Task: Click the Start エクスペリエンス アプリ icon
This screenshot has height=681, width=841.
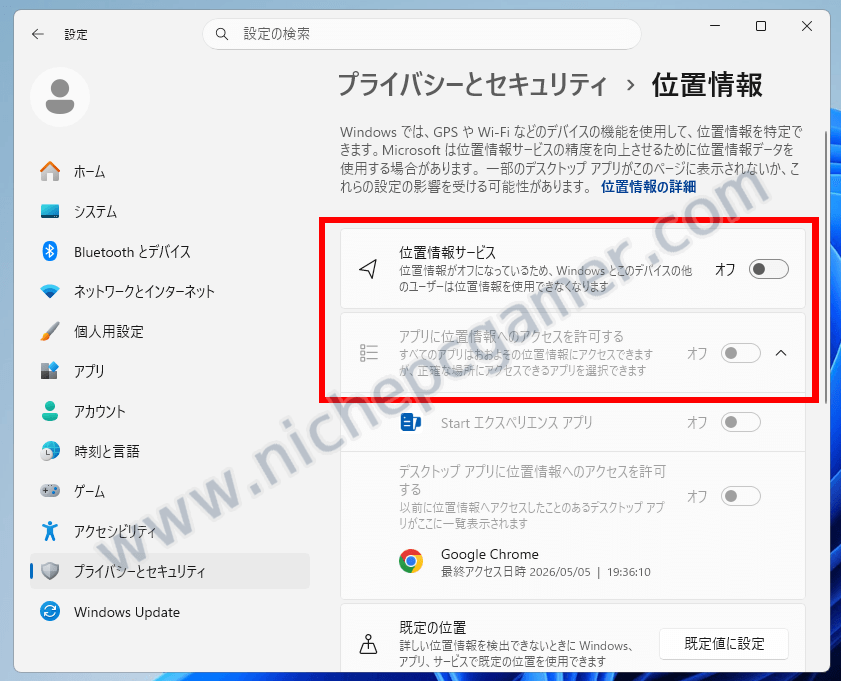Action: pyautogui.click(x=411, y=423)
